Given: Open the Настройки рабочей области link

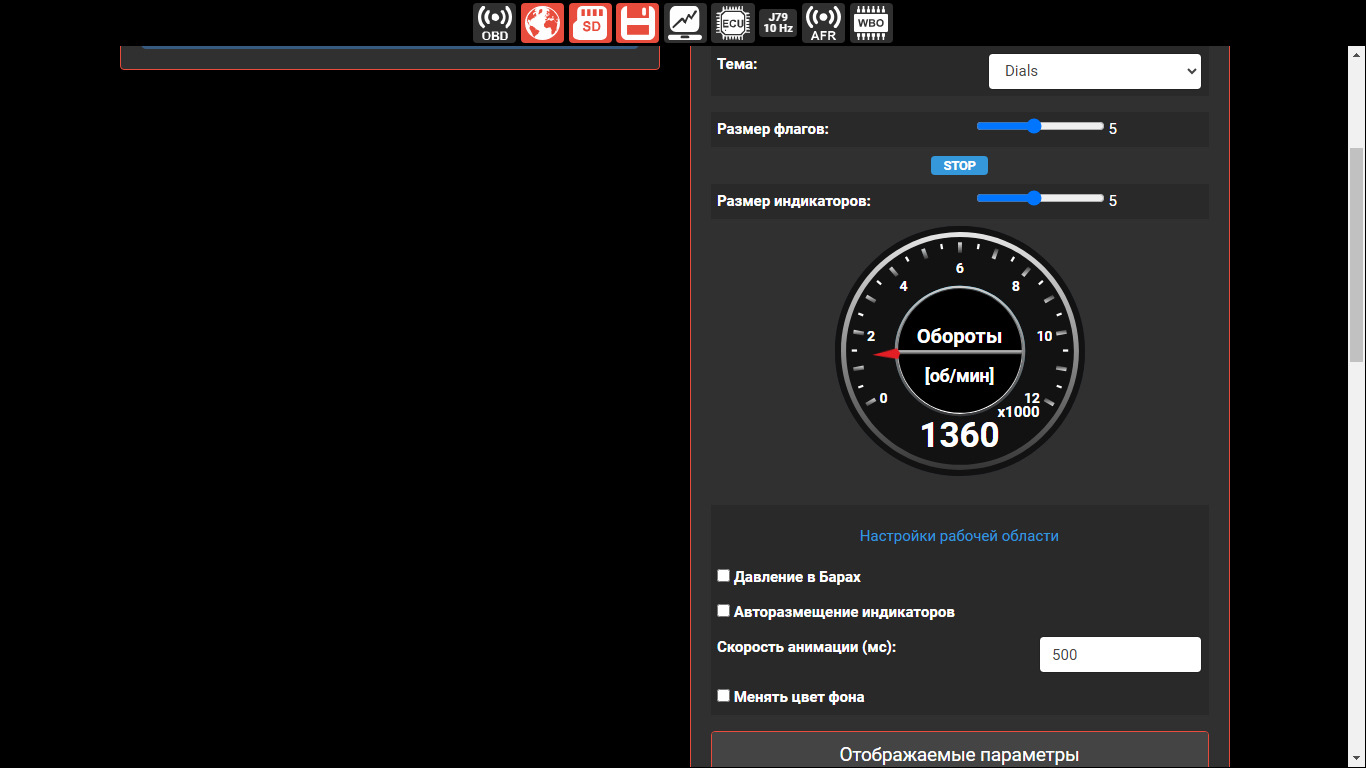Looking at the screenshot, I should coord(959,536).
